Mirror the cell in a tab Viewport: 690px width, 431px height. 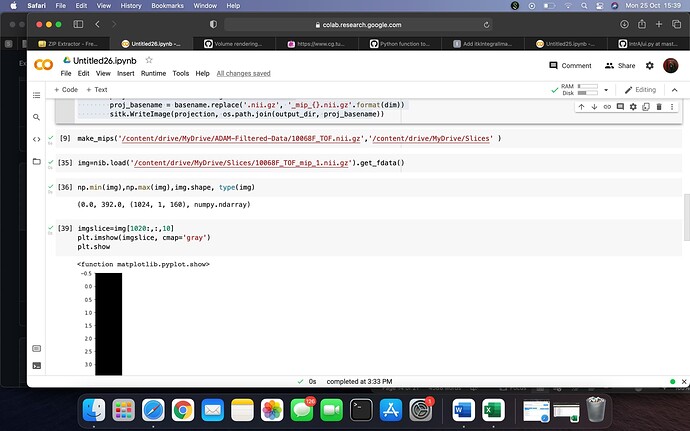click(646, 107)
